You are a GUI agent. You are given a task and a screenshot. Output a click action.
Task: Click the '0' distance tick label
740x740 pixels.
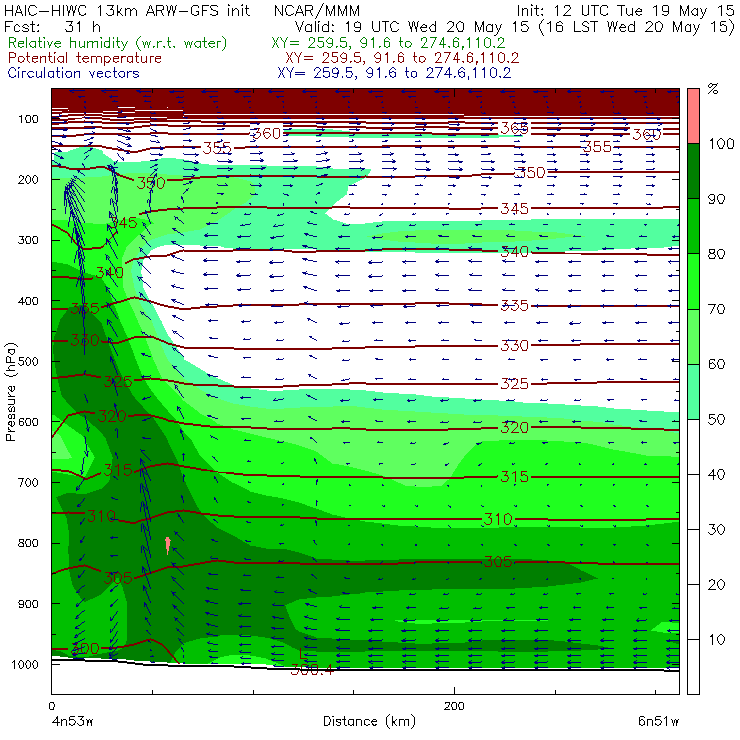click(x=52, y=706)
